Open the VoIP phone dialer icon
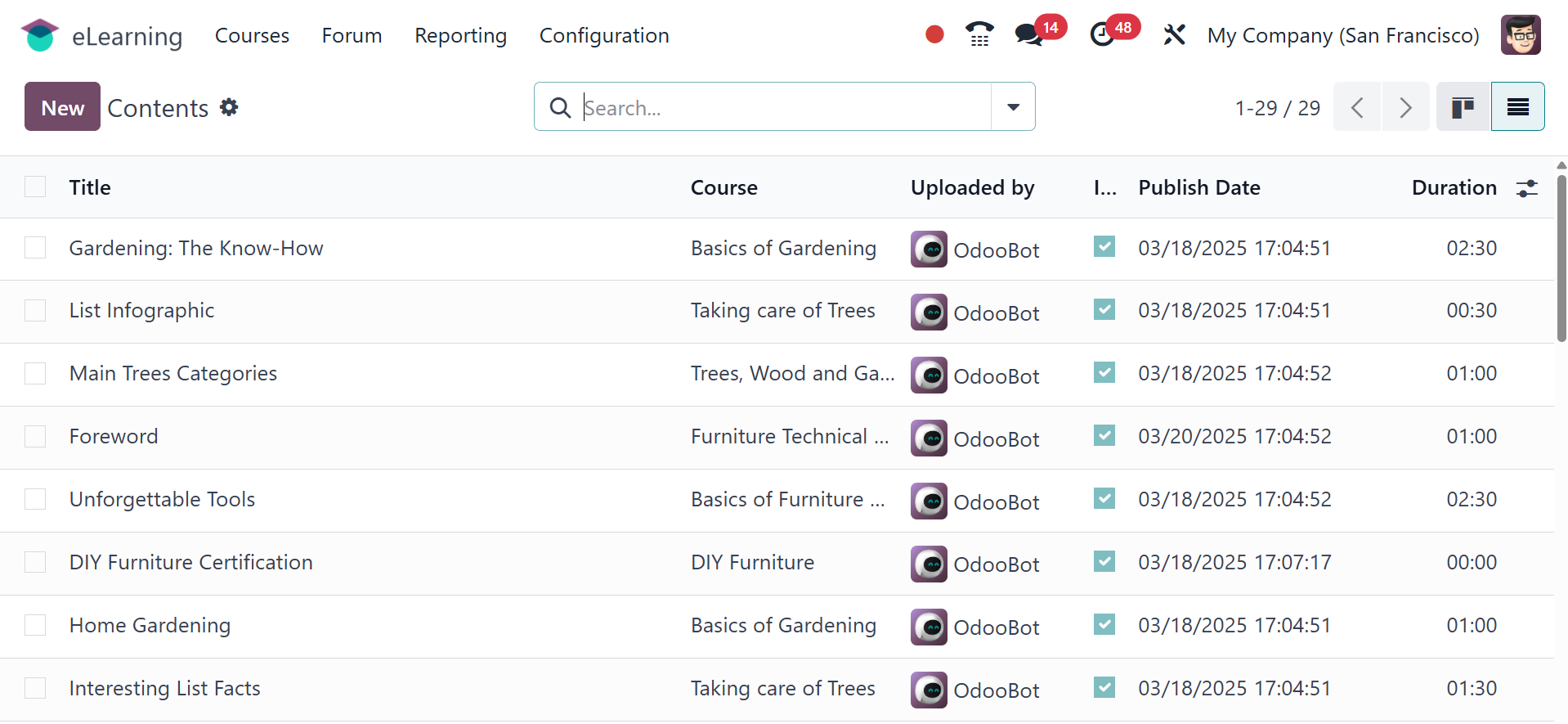 [x=979, y=34]
